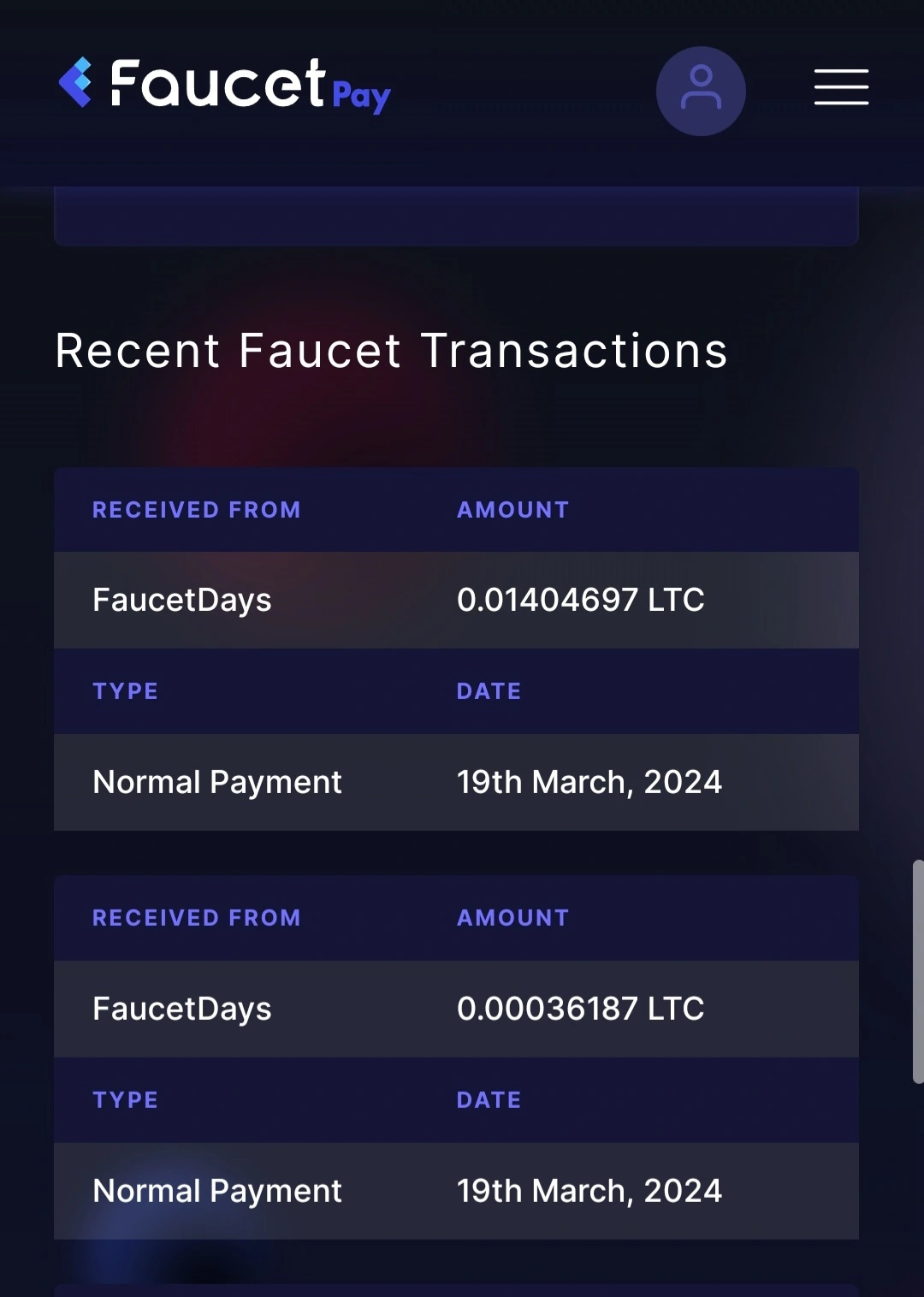Screen dimensions: 924x1297
Task: Click the FaucetPay logo
Action: (x=224, y=86)
